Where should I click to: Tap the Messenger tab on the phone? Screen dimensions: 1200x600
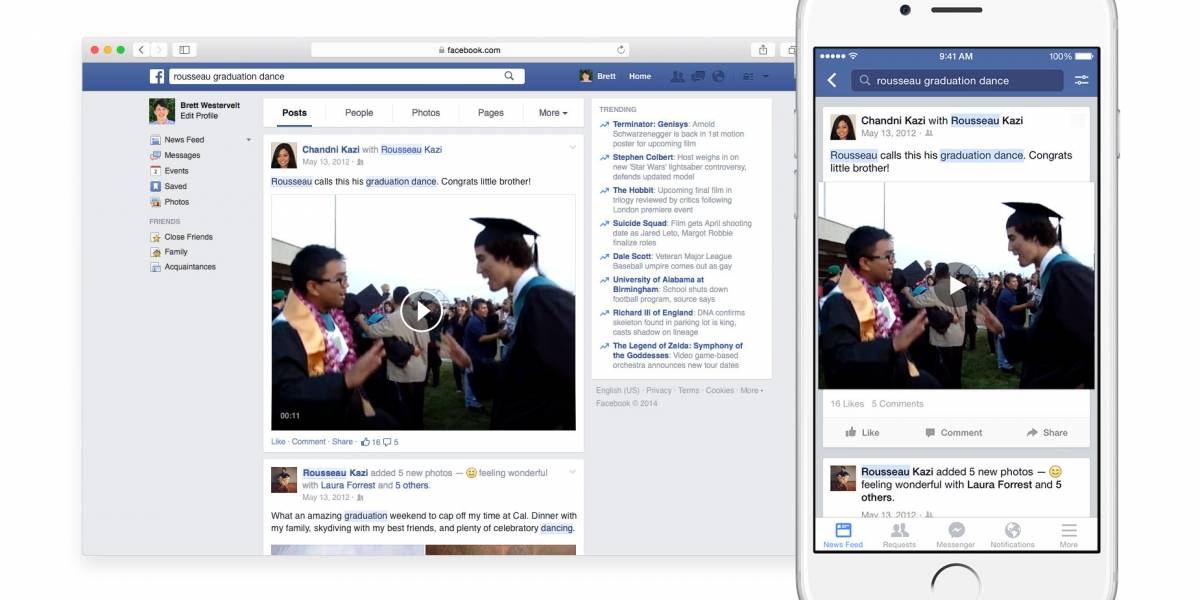956,535
